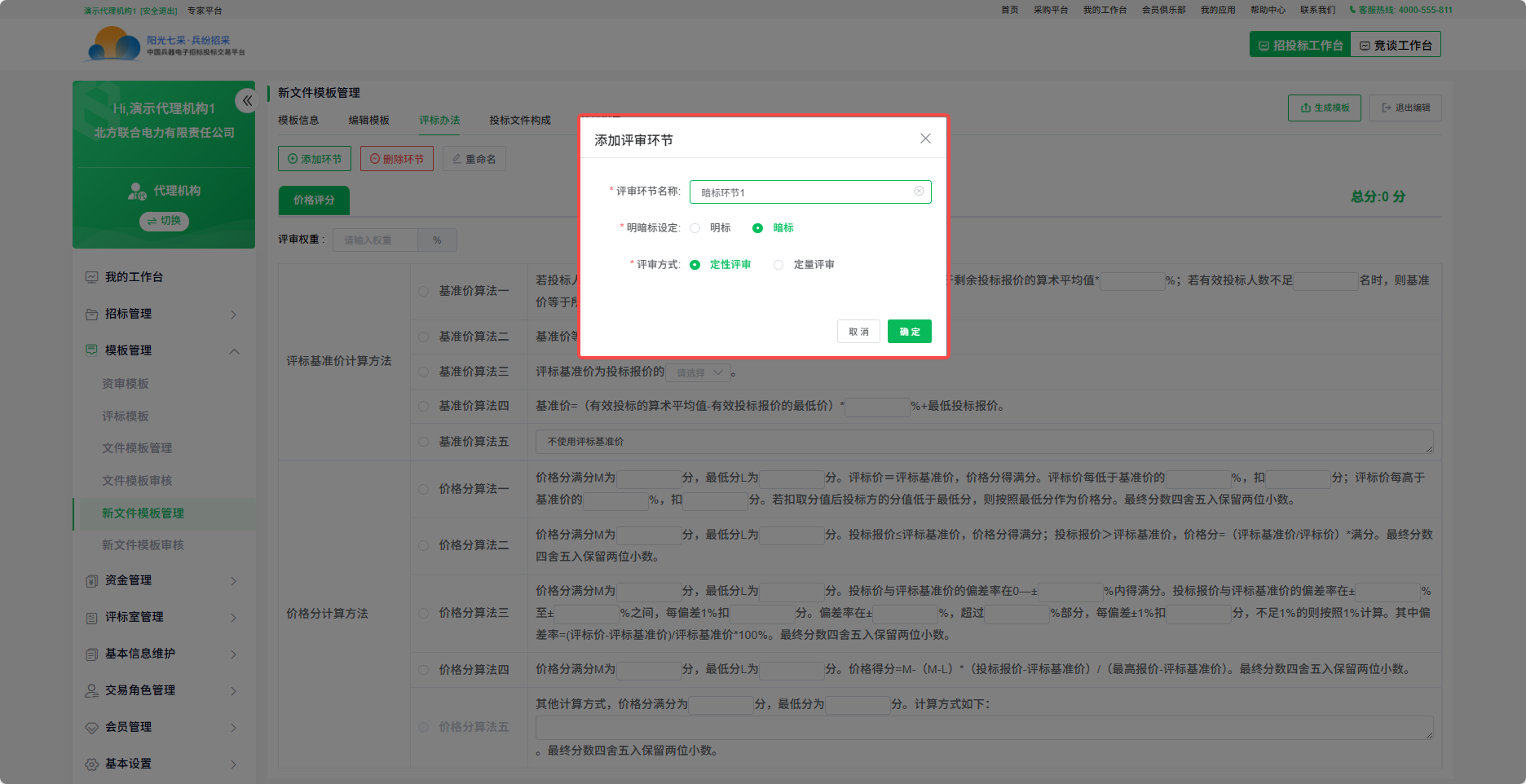Switch to the 投标文件构成 tab
This screenshot has width=1526, height=784.
point(519,120)
